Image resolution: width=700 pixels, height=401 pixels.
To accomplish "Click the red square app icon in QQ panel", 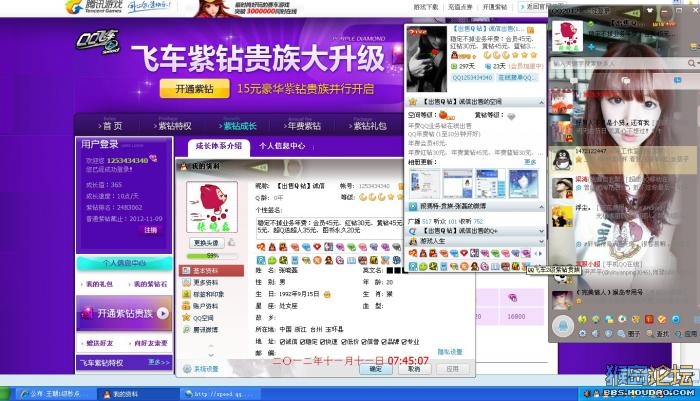I will [x=649, y=319].
